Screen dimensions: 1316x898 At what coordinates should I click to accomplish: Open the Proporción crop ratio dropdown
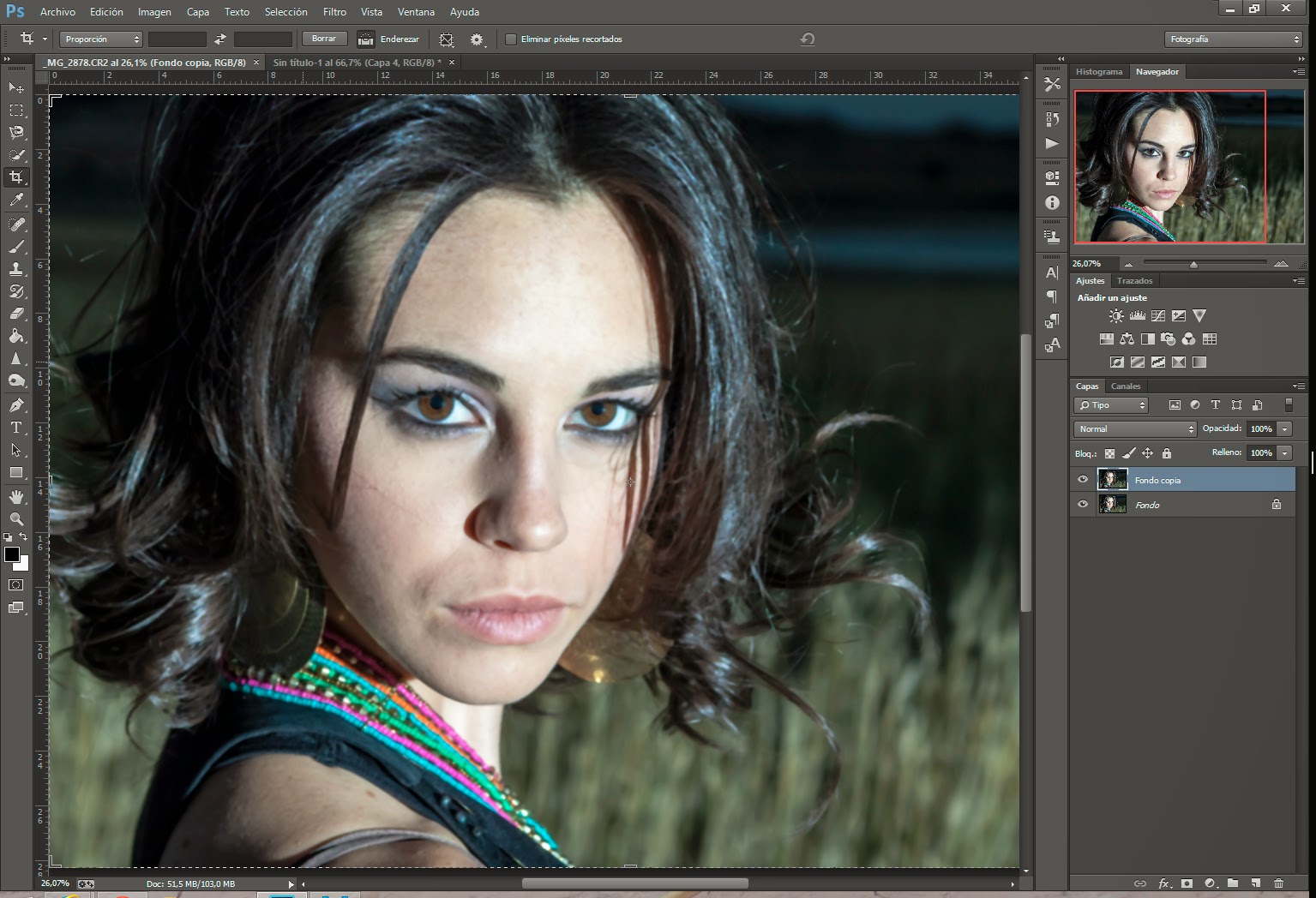[x=101, y=39]
